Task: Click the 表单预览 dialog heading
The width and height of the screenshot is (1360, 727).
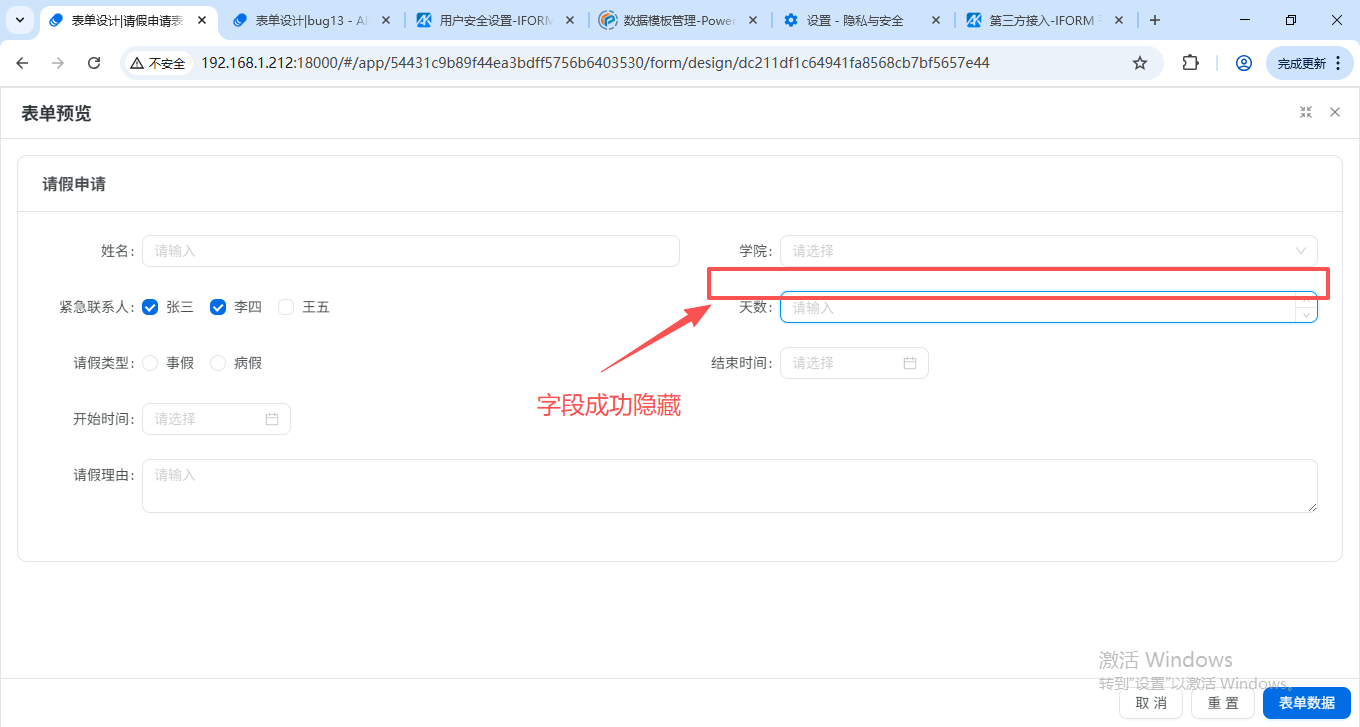Action: coord(56,113)
